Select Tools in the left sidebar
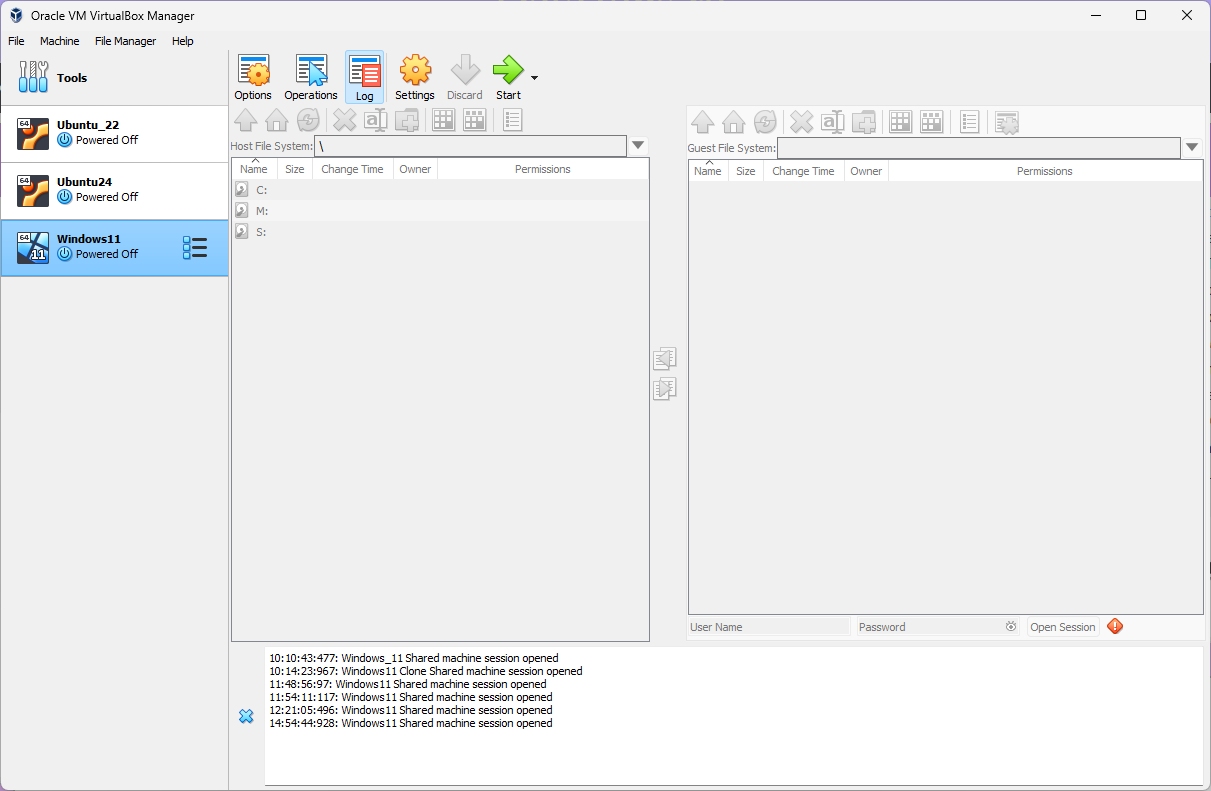The width and height of the screenshot is (1211, 791). tap(114, 78)
